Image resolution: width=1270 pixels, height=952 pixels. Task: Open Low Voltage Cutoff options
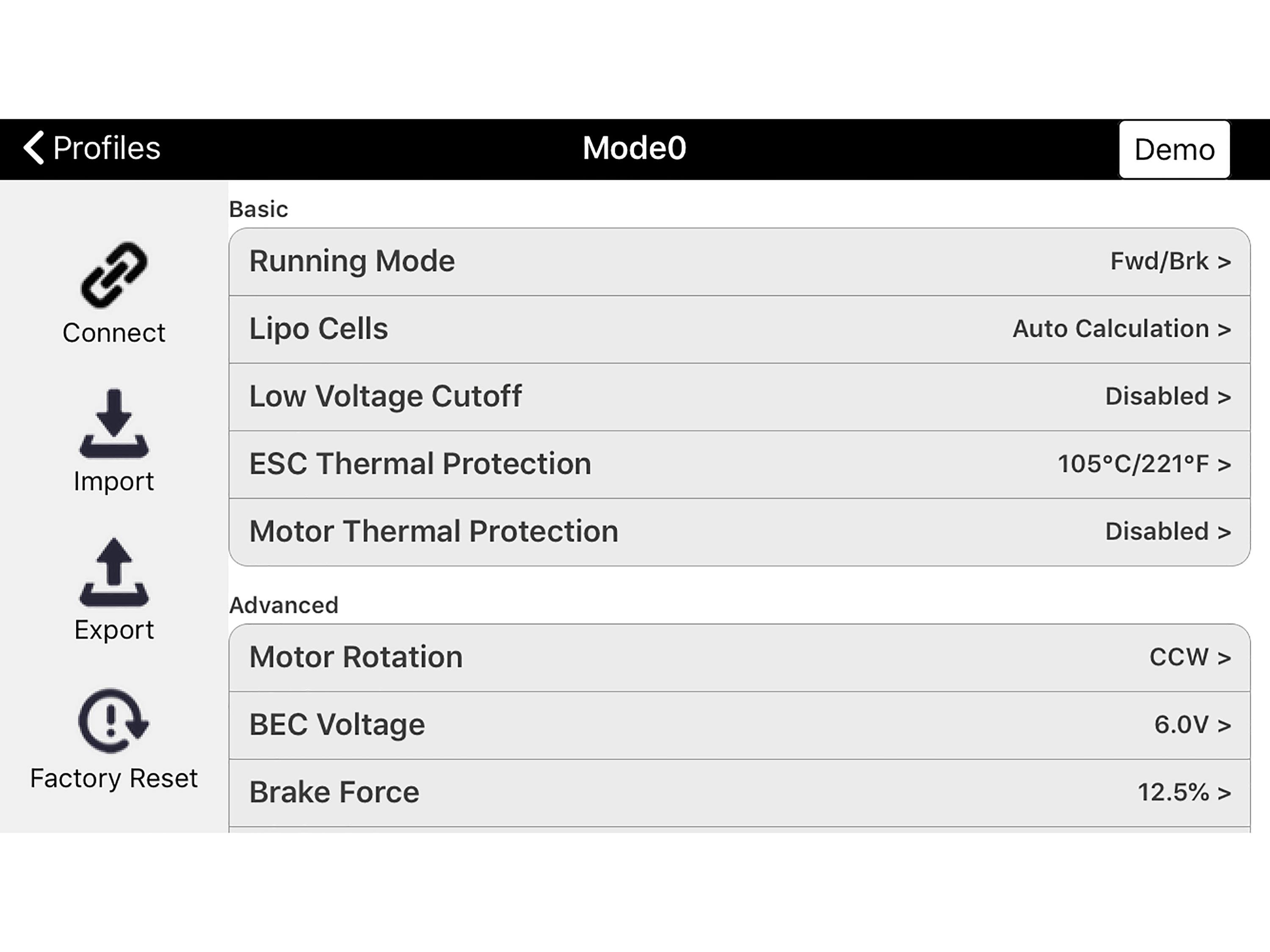tap(739, 397)
